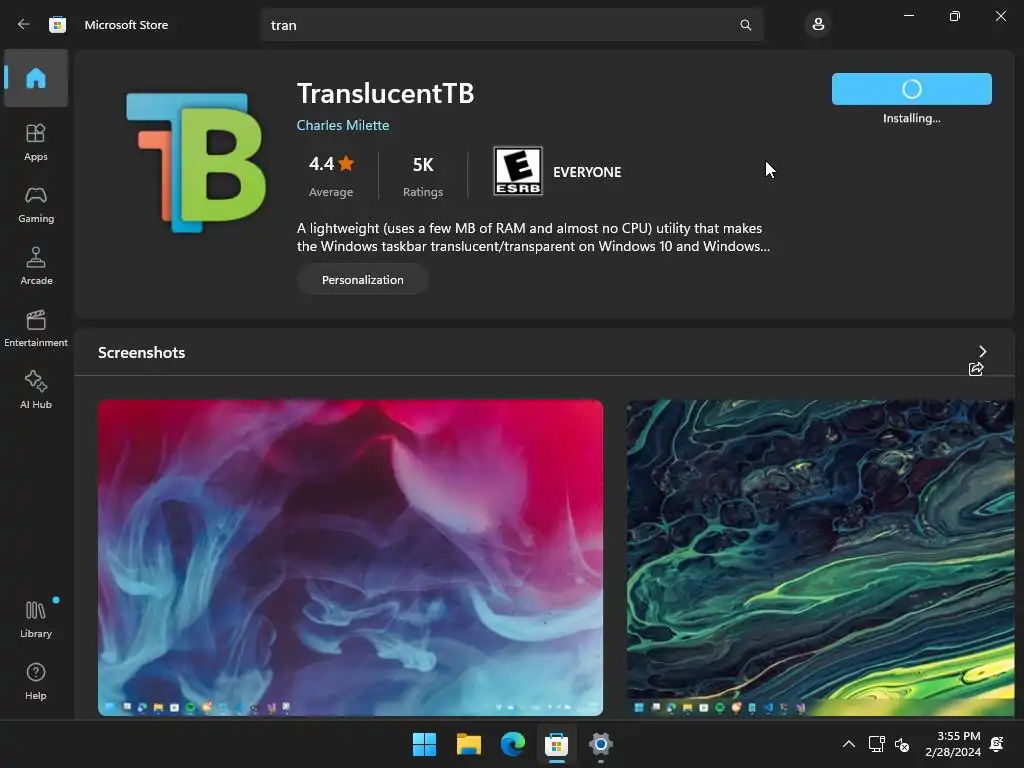Open the Windows Start menu
Viewport: 1024px width, 768px height.
[x=424, y=744]
